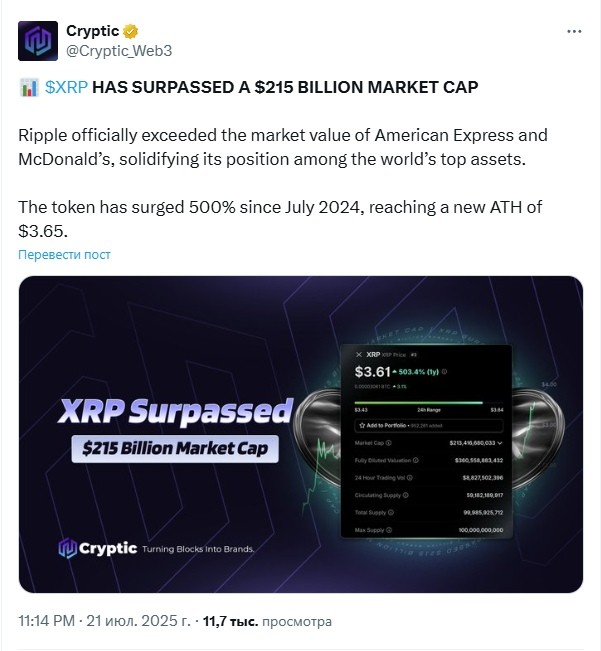Viewport: 601px width, 651px height.
Task: Click the 24h Range price bar
Action: pyautogui.click(x=429, y=403)
